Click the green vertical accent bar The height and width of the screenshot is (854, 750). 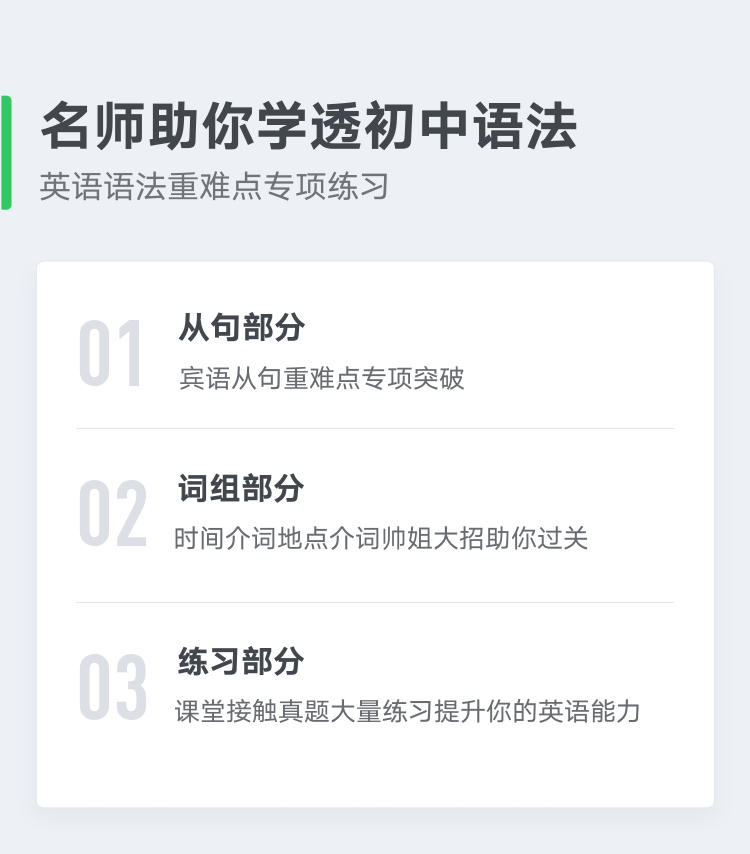[x=6, y=152]
